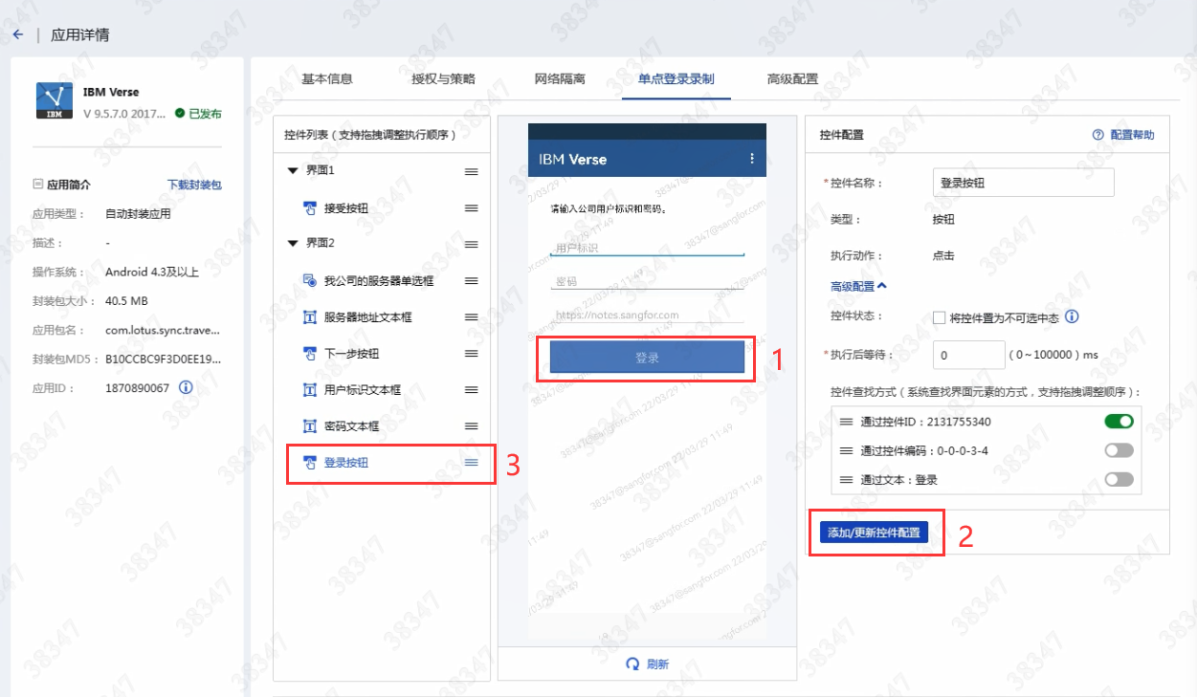The height and width of the screenshot is (697, 1197).
Task: Click the 添加/更新控件配置 button
Action: (x=873, y=533)
